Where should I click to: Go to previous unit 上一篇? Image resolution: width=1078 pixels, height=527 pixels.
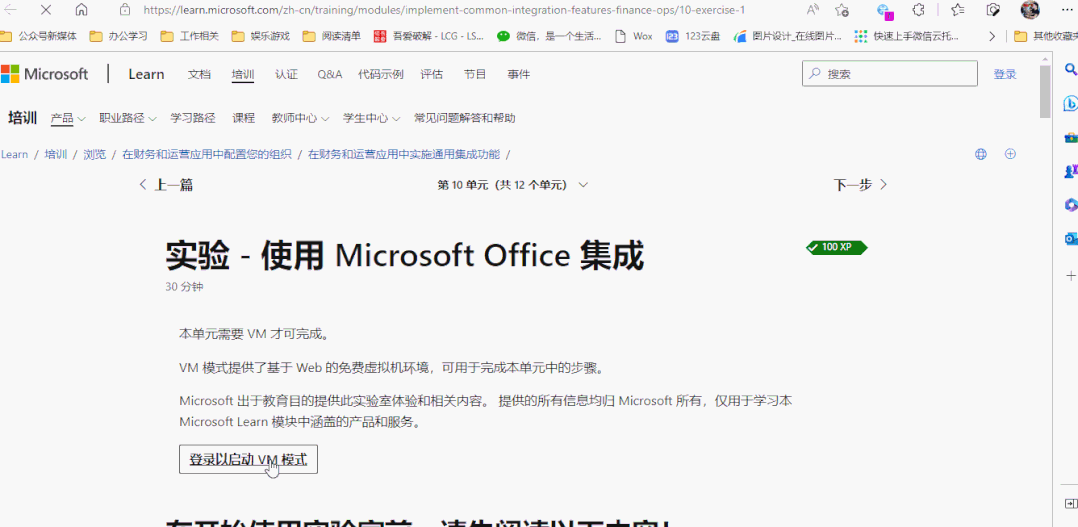[166, 184]
